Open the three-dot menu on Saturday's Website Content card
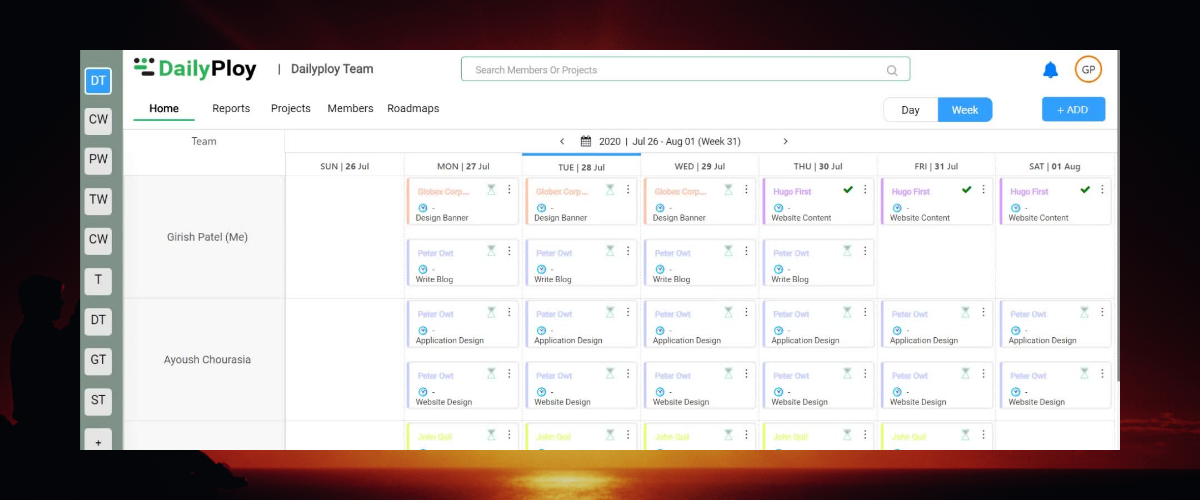 [x=1102, y=190]
